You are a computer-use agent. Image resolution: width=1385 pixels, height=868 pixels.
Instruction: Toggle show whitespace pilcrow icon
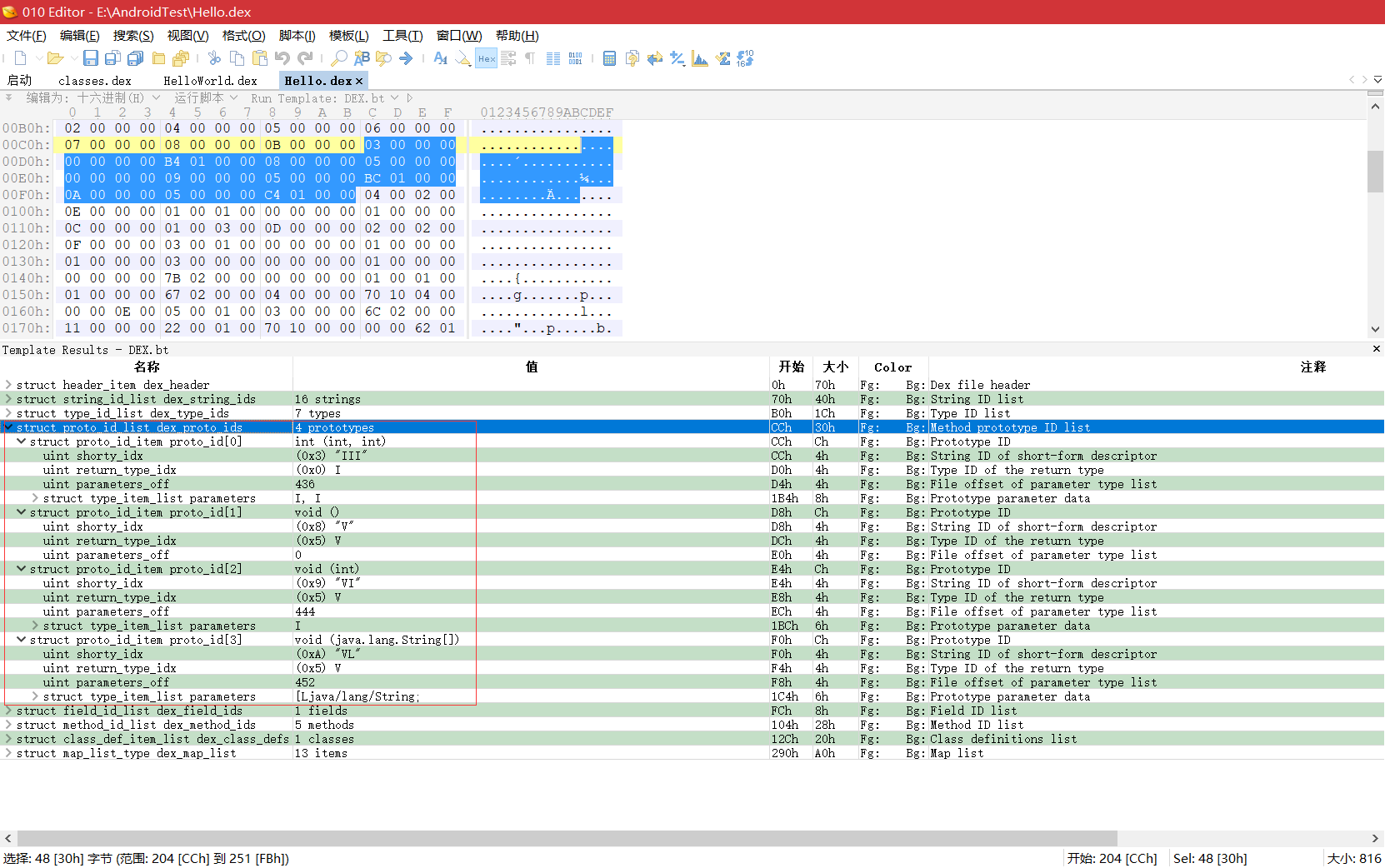(x=530, y=58)
